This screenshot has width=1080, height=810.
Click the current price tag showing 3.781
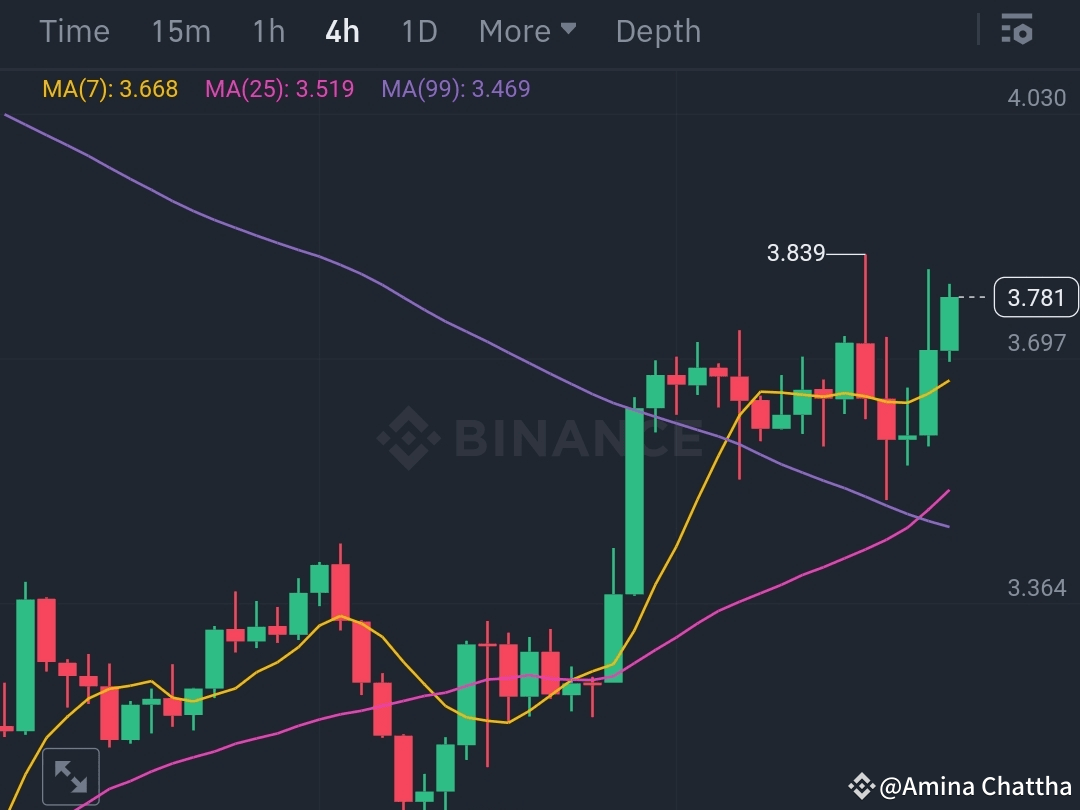click(1036, 297)
